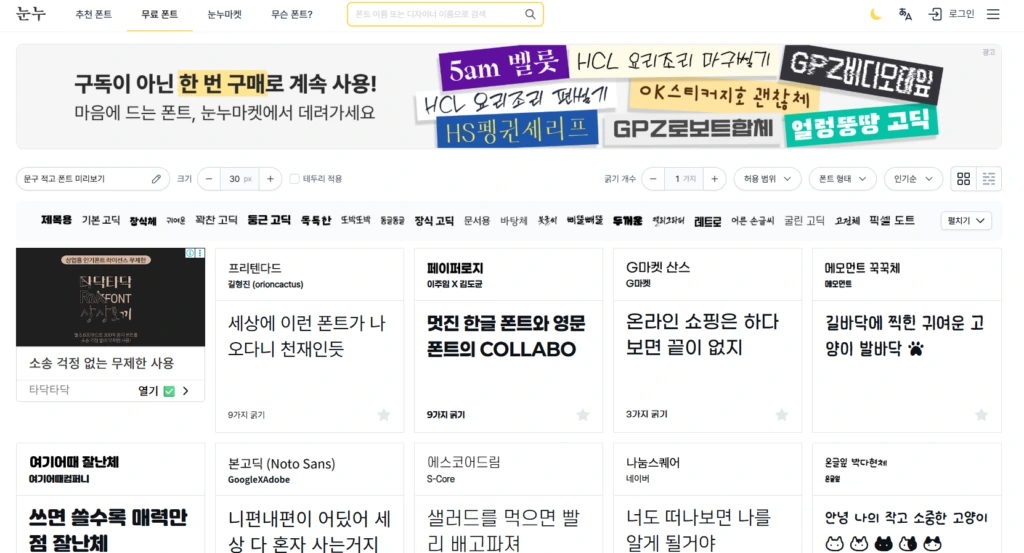Viewport: 1024px width, 553px height.
Task: Open 인기순 sort dropdown
Action: click(x=913, y=179)
